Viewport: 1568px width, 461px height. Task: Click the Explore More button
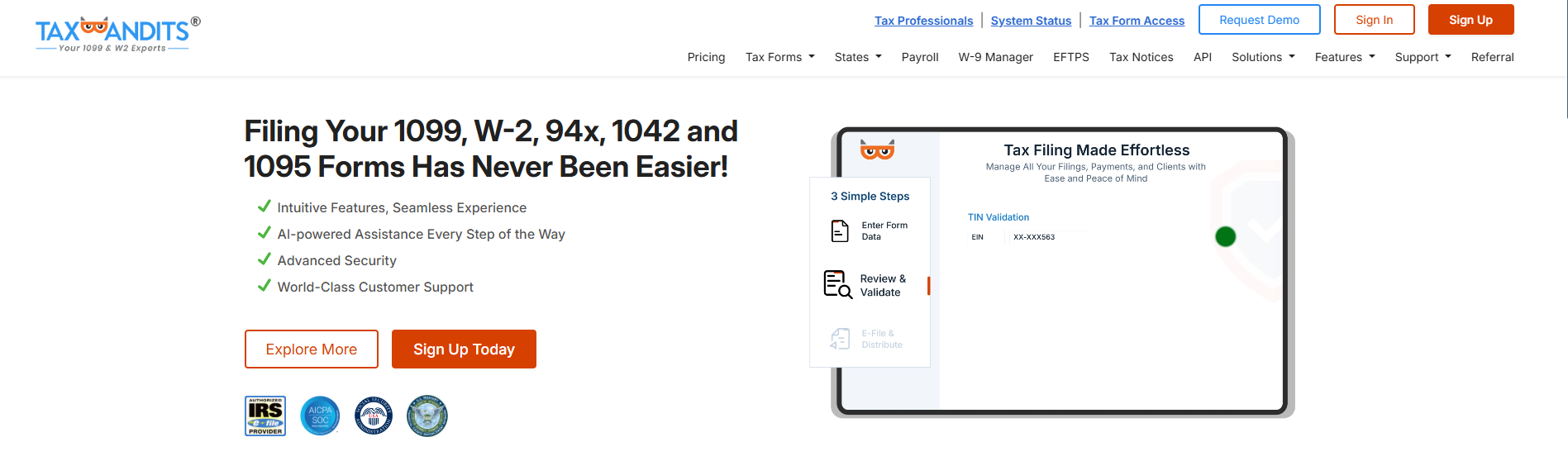pos(312,349)
